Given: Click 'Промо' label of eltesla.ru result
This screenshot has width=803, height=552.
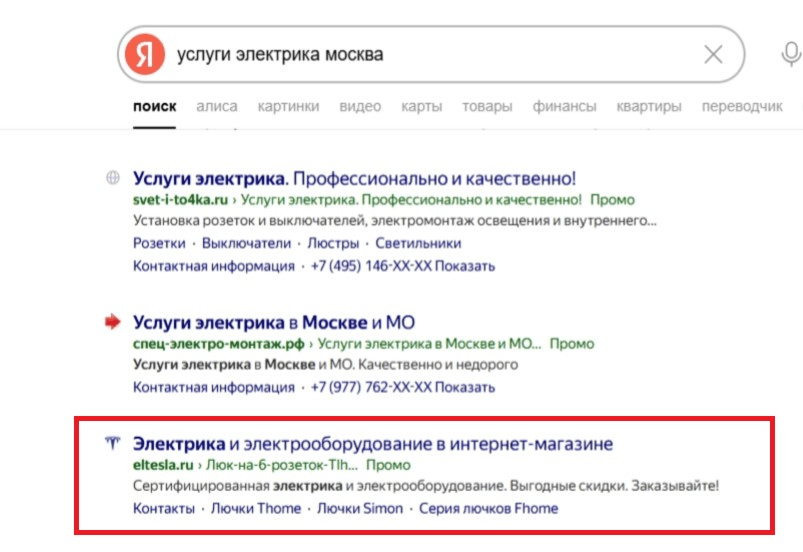Looking at the screenshot, I should click(388, 465).
